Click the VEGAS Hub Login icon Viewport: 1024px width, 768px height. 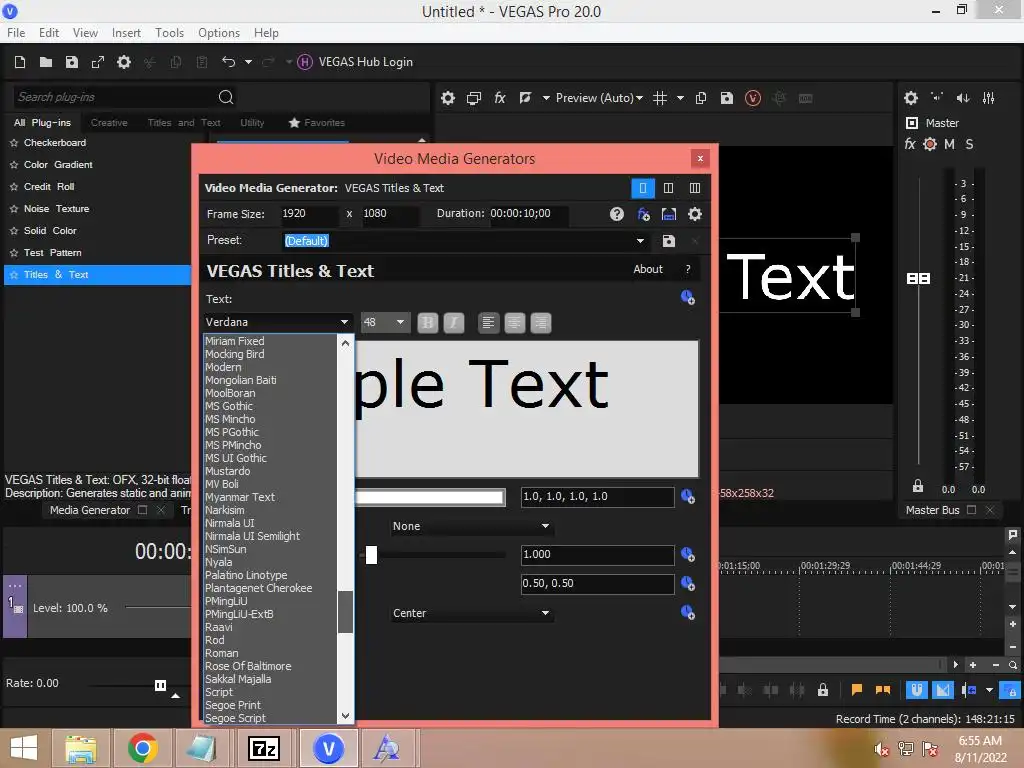click(x=304, y=62)
